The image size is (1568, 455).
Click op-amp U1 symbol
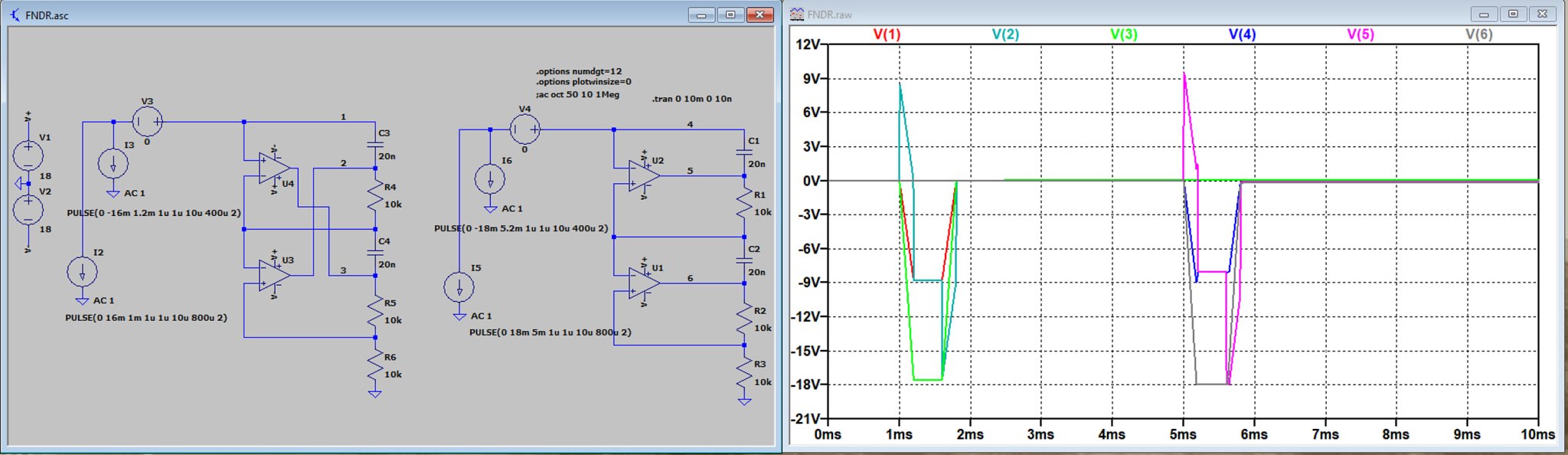click(645, 283)
